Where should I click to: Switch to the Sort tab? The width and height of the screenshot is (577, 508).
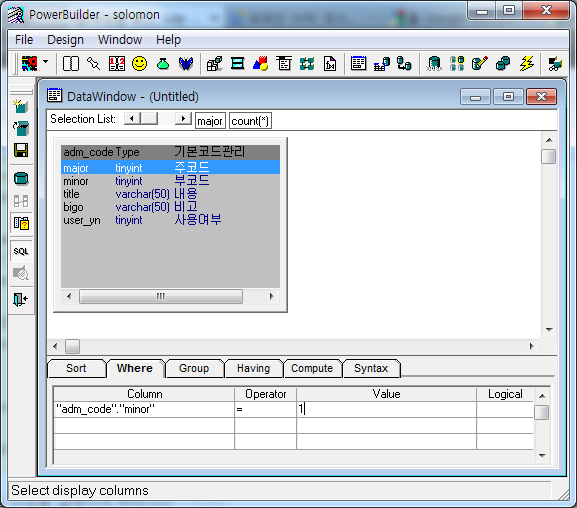click(x=76, y=368)
